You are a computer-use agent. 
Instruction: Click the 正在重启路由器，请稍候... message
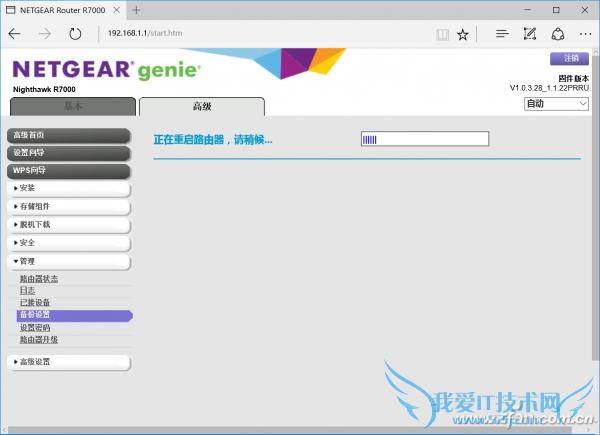tap(213, 140)
